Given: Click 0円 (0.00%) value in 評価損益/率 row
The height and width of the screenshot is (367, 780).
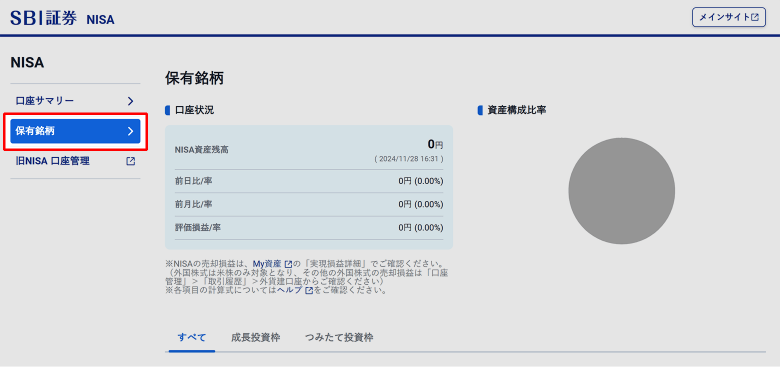Looking at the screenshot, I should (x=421, y=228).
